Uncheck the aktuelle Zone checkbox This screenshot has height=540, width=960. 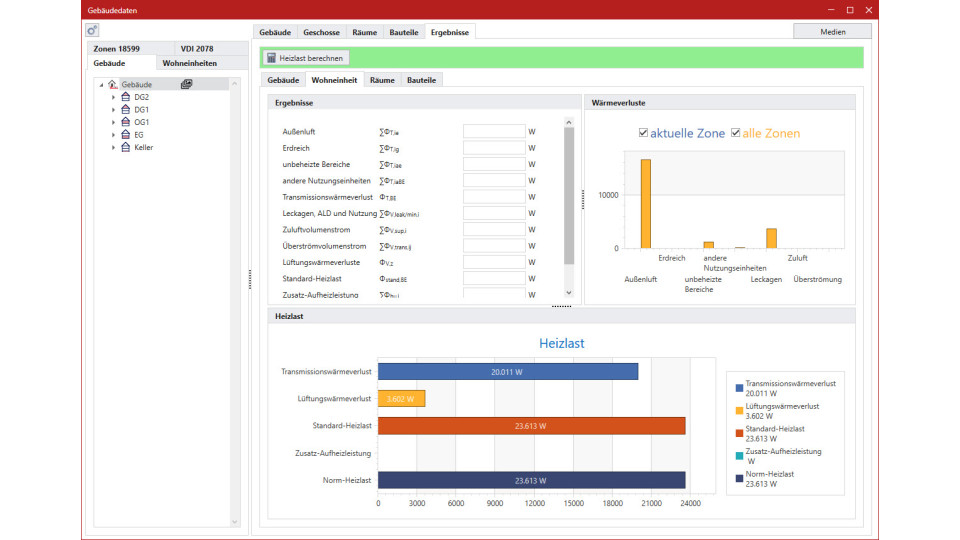click(x=644, y=133)
